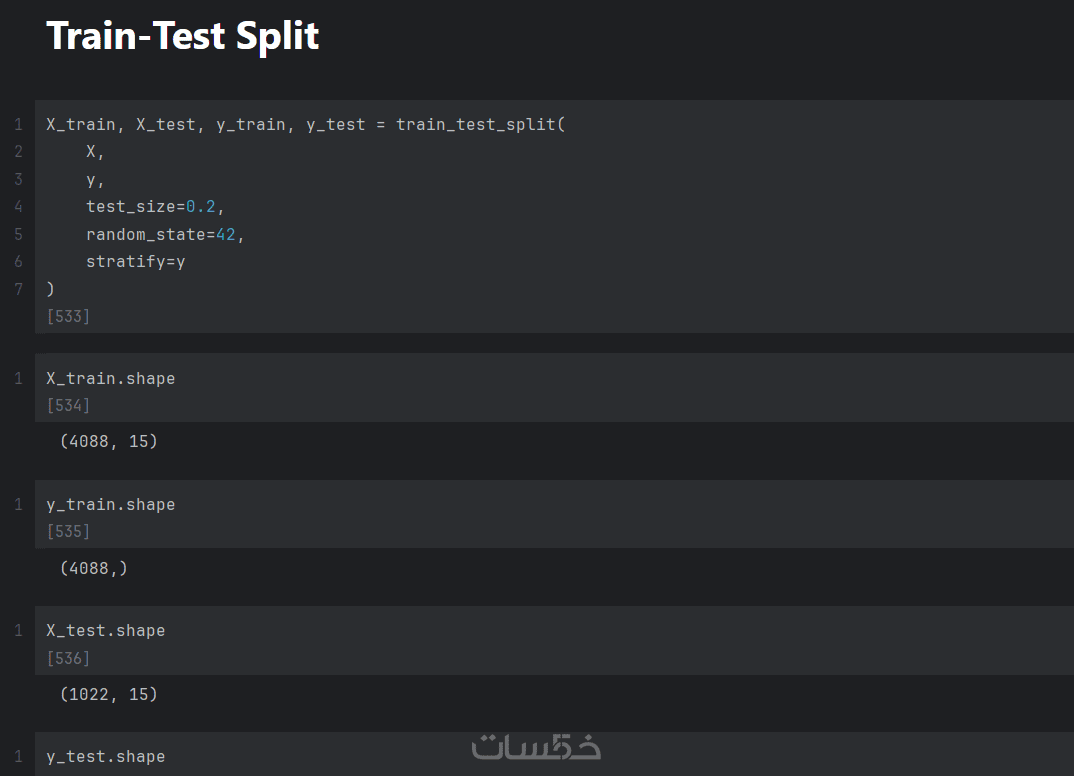Click the closing parenthesis line

tap(50, 289)
